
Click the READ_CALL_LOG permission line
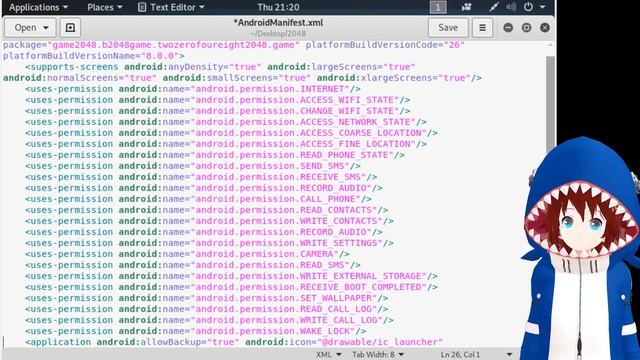point(207,309)
